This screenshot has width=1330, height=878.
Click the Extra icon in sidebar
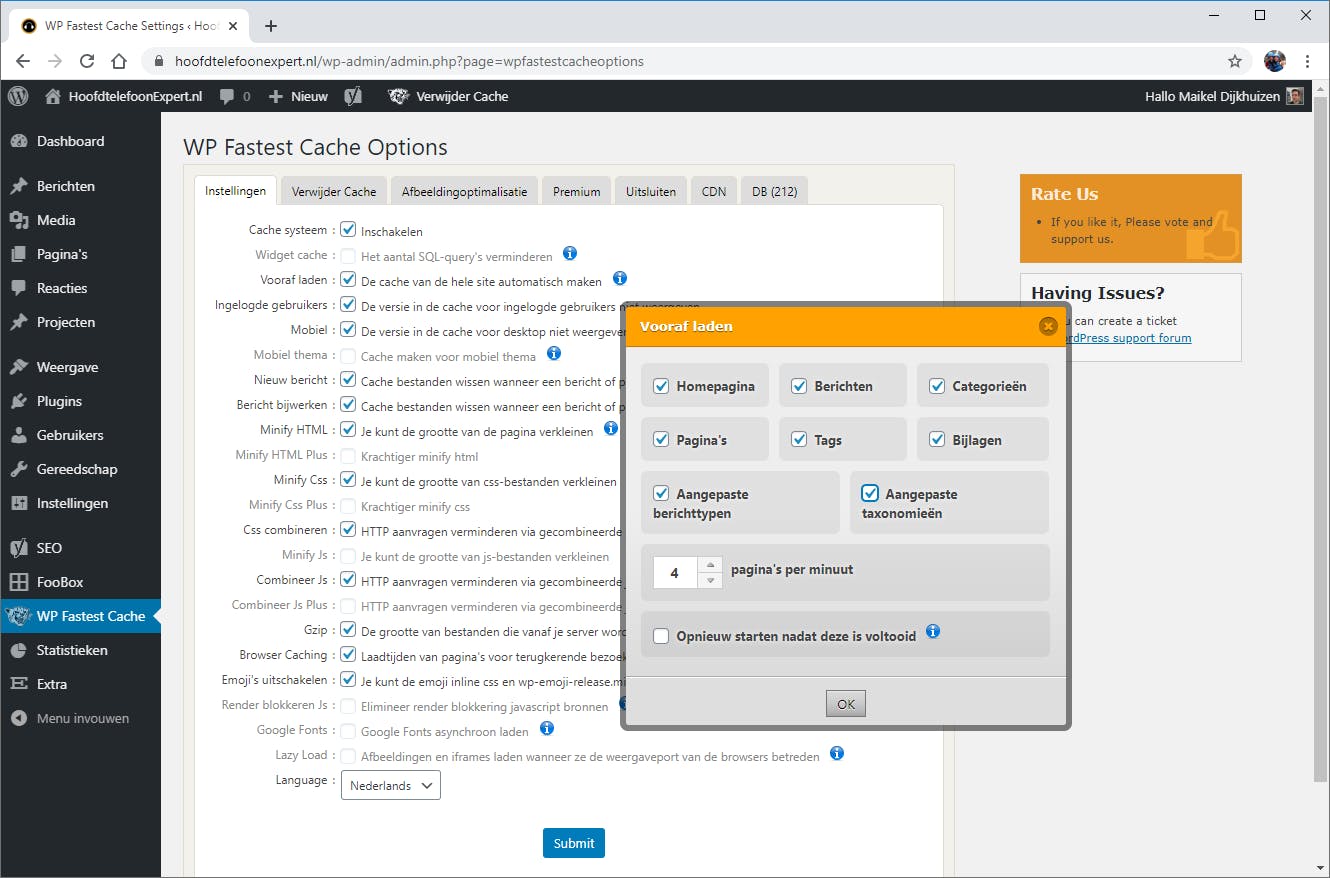(18, 684)
